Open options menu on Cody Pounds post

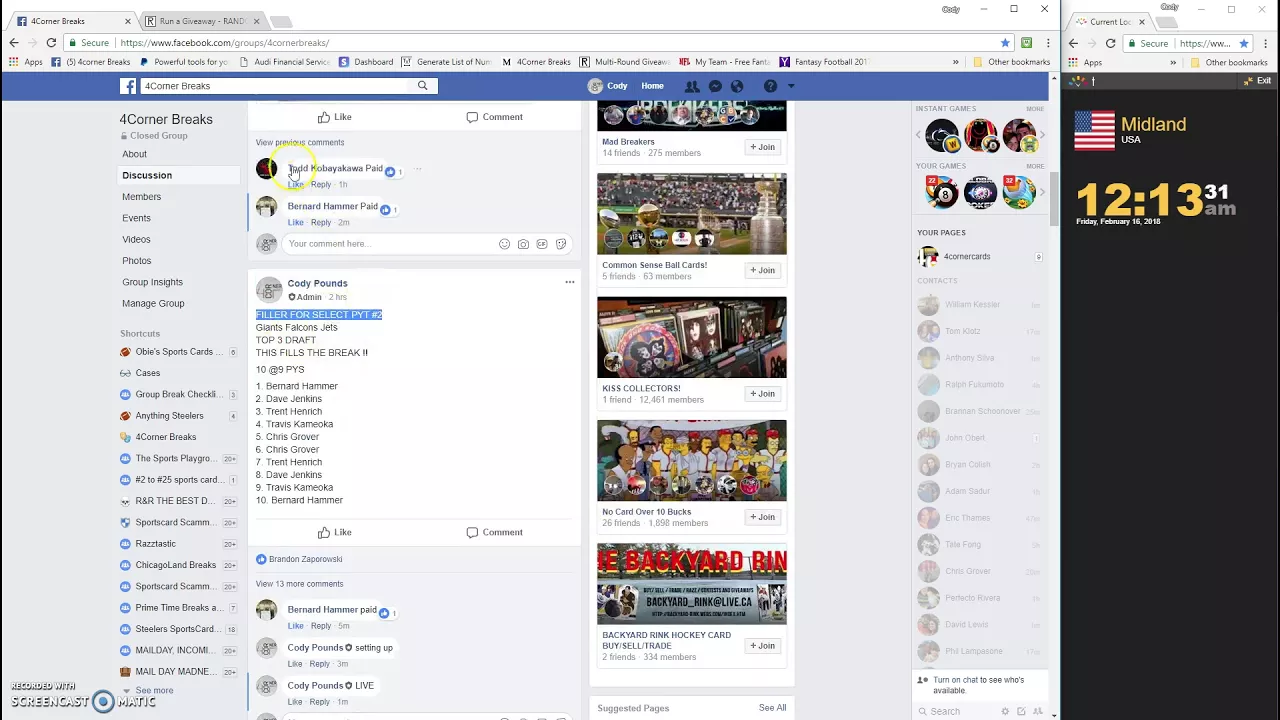pyautogui.click(x=570, y=282)
